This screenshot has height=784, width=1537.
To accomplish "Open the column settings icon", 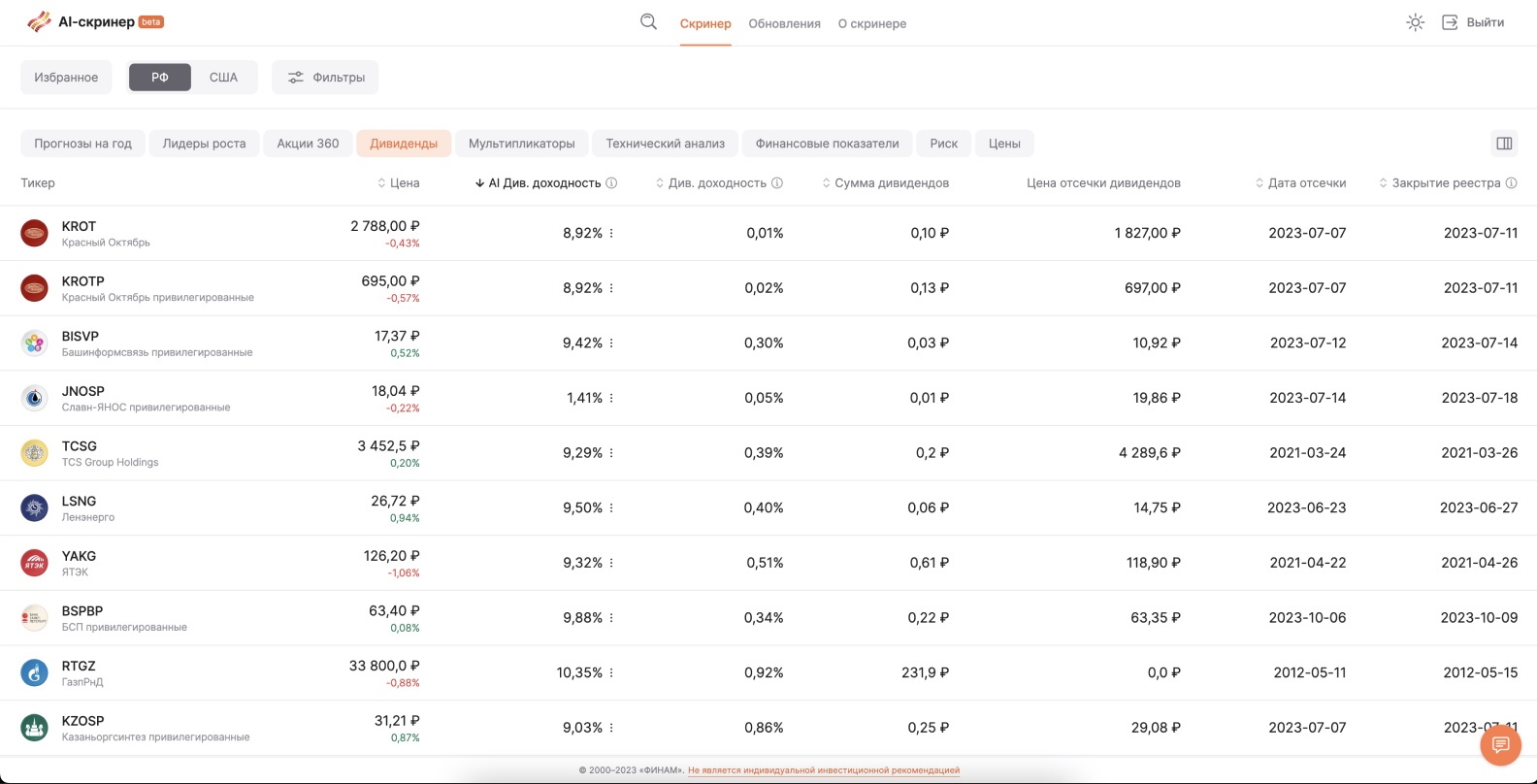I will (1504, 144).
